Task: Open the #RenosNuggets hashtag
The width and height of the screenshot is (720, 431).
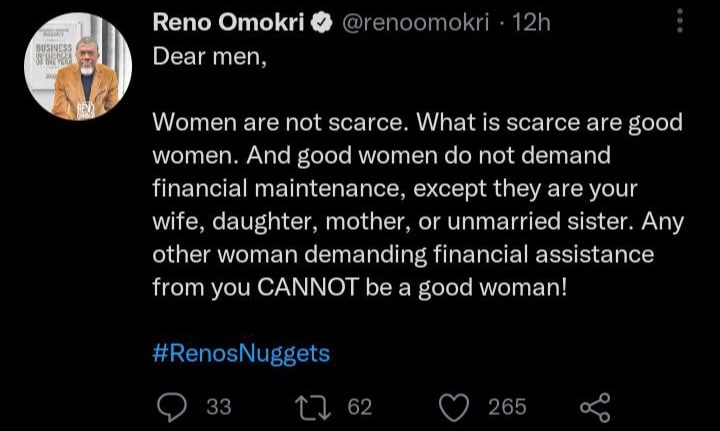Action: click(x=241, y=353)
